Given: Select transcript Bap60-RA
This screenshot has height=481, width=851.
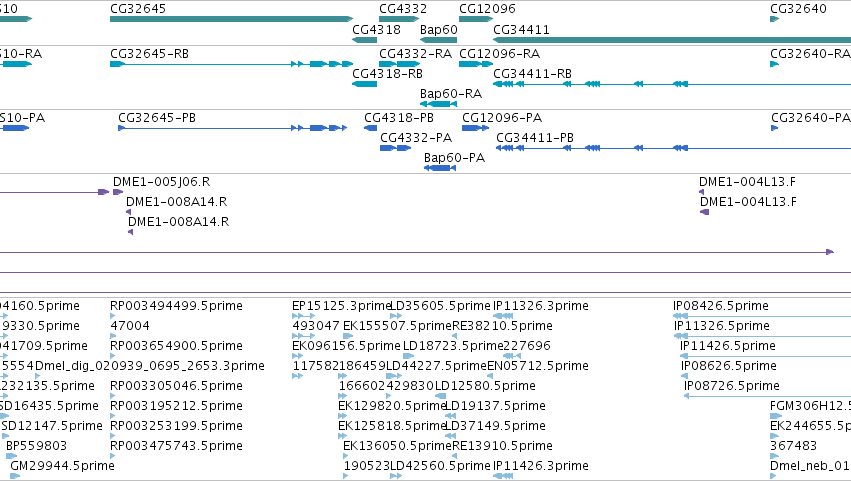Looking at the screenshot, I should point(439,104).
